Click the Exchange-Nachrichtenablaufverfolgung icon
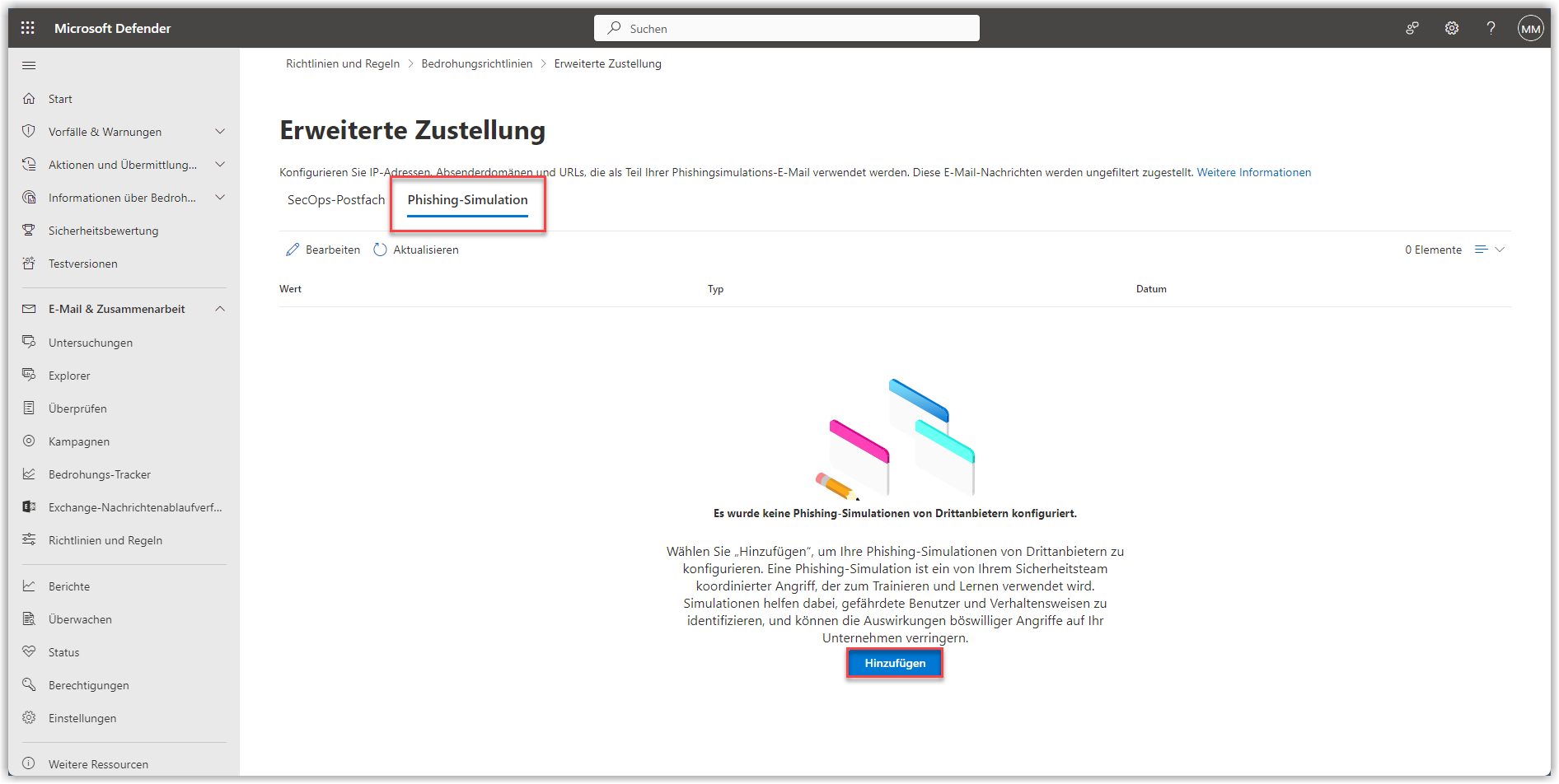 pos(29,506)
